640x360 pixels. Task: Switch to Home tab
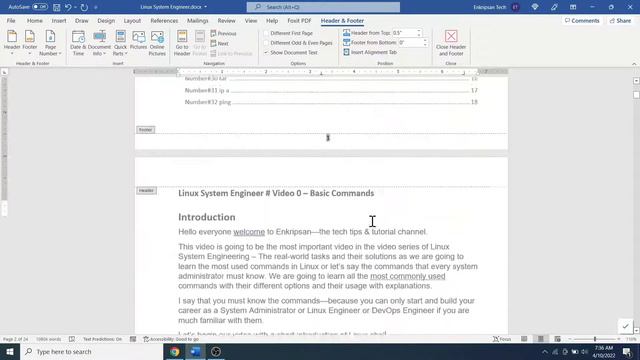35,20
